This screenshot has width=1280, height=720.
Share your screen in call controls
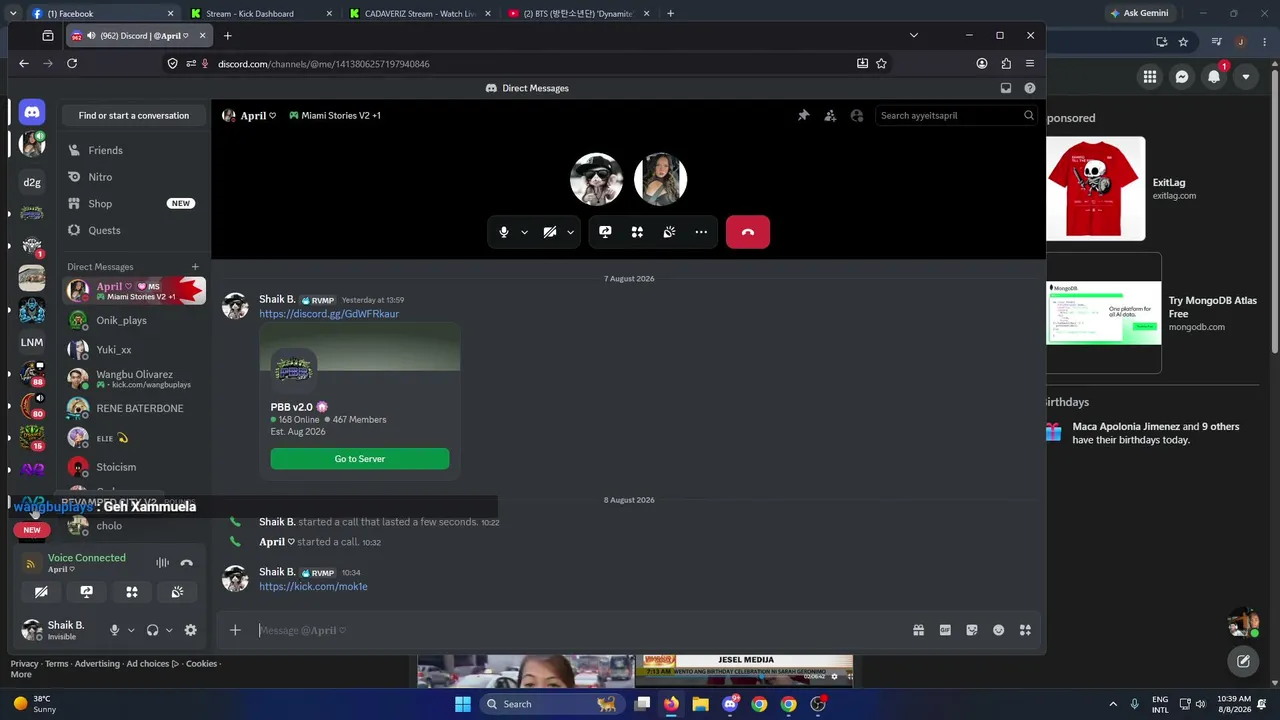pos(605,232)
